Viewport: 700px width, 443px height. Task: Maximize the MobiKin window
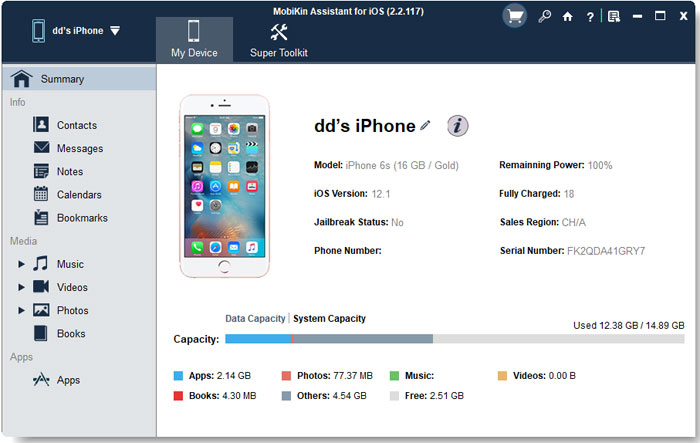coord(660,16)
